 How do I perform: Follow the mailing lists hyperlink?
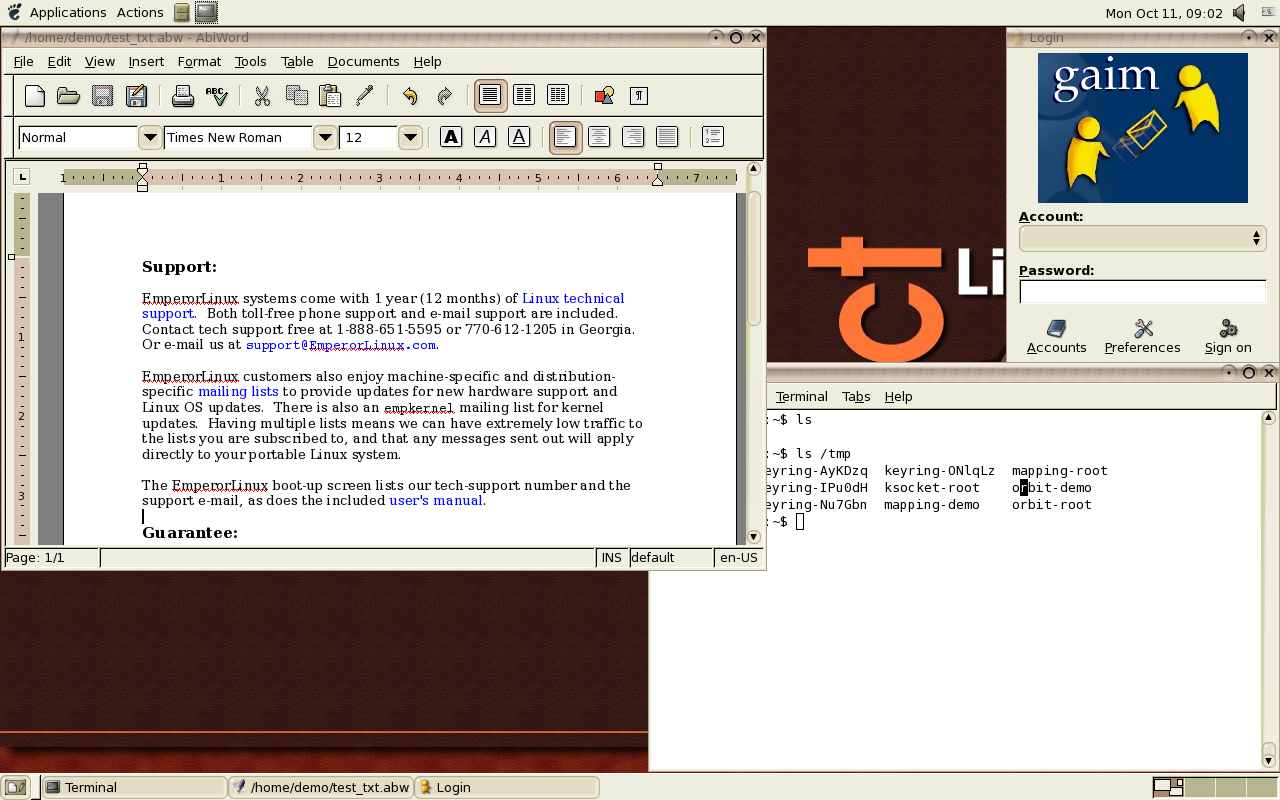(238, 391)
